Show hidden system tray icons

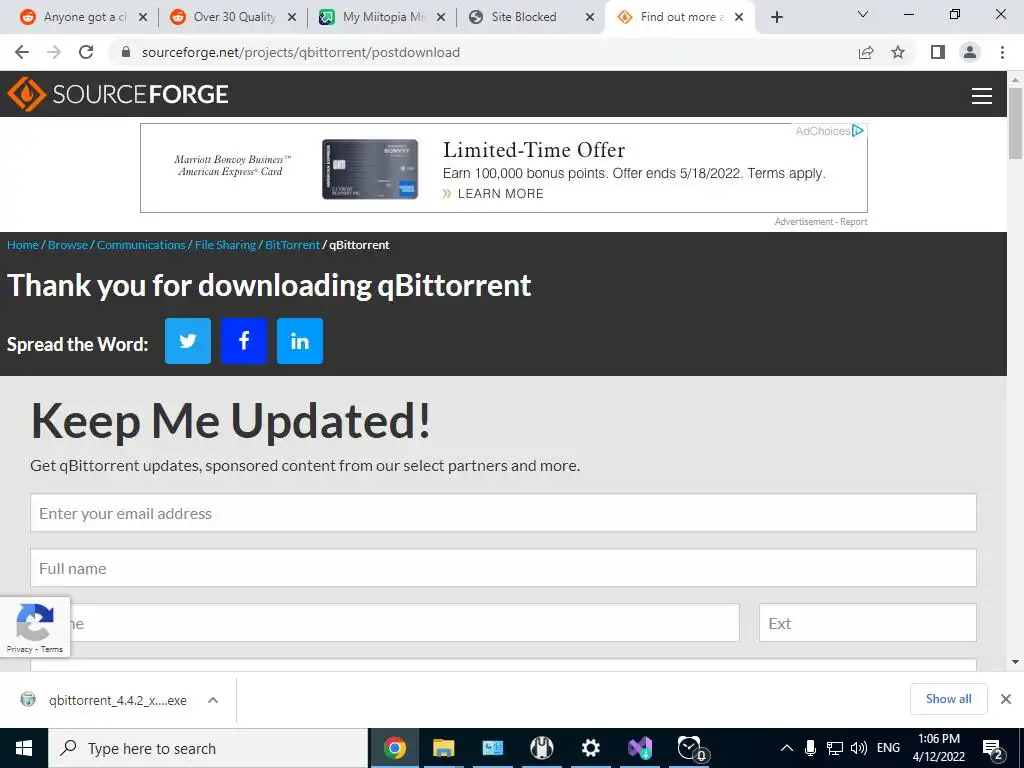tap(787, 748)
